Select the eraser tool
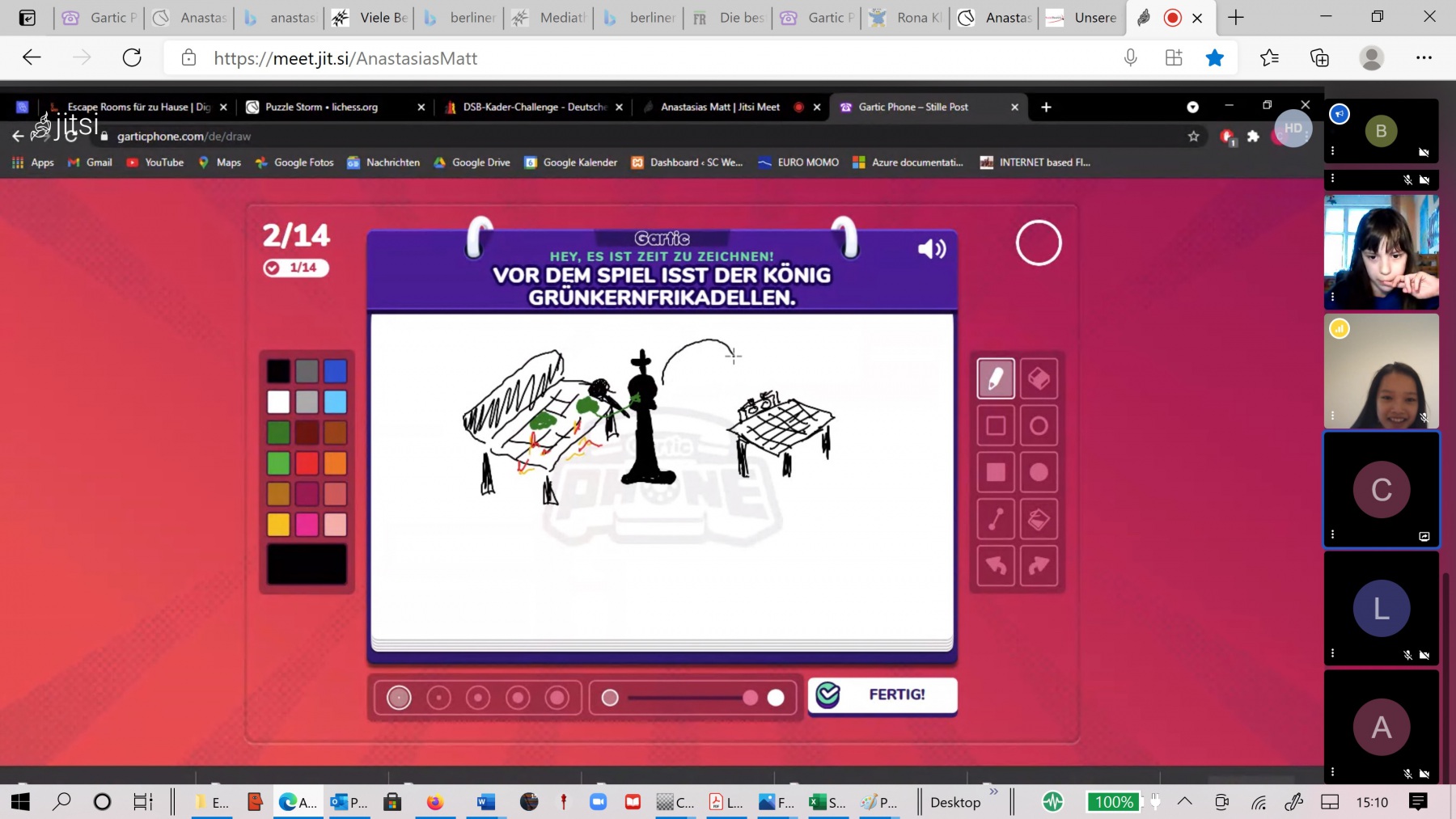The image size is (1456, 819). click(x=1039, y=378)
